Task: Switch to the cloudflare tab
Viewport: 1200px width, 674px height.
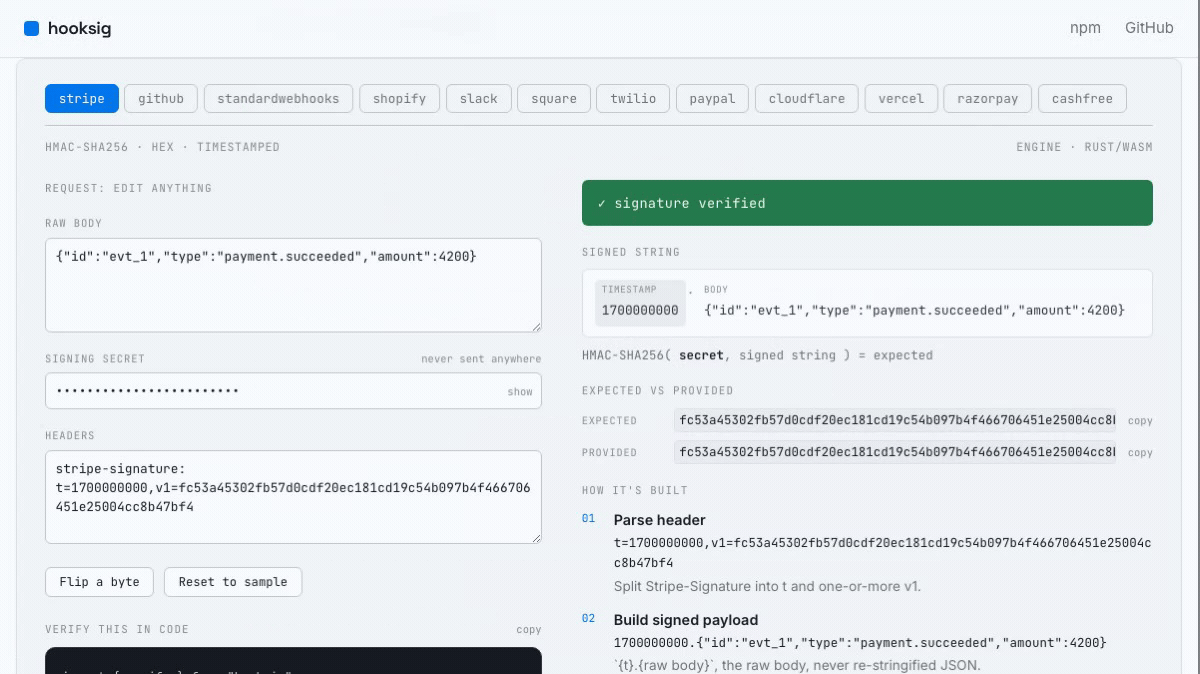Action: pos(806,99)
